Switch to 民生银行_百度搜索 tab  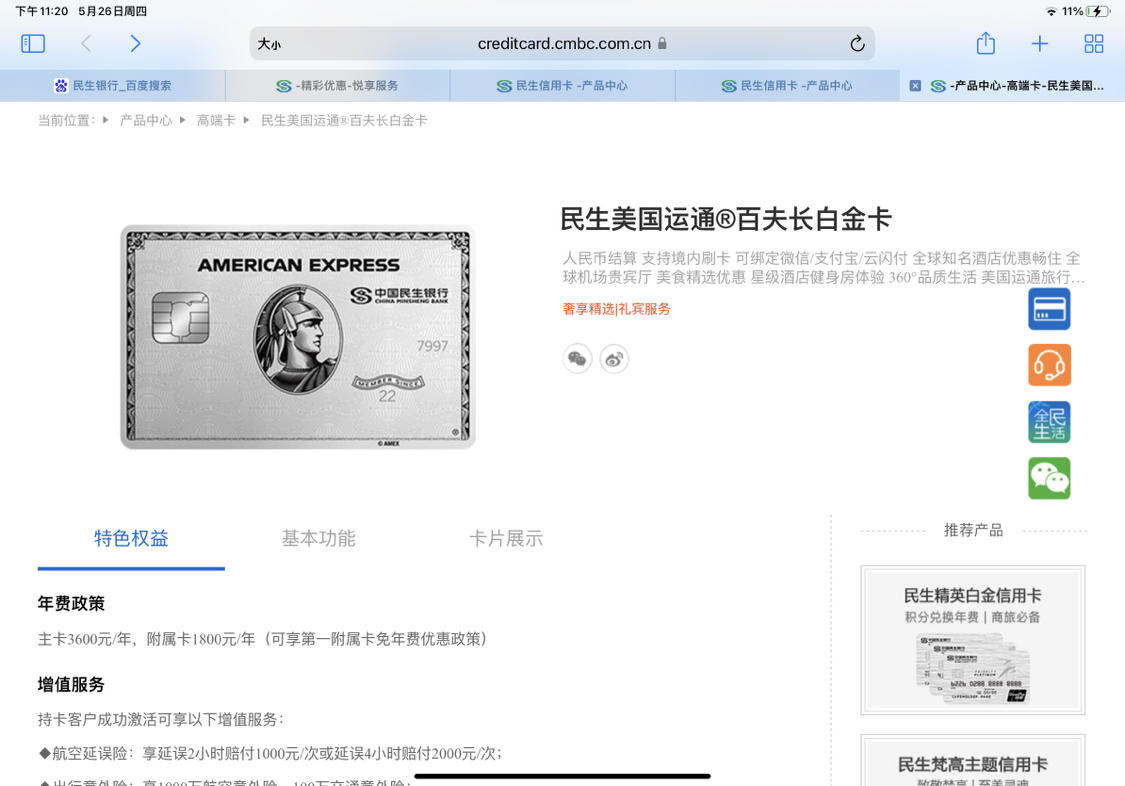pos(113,85)
